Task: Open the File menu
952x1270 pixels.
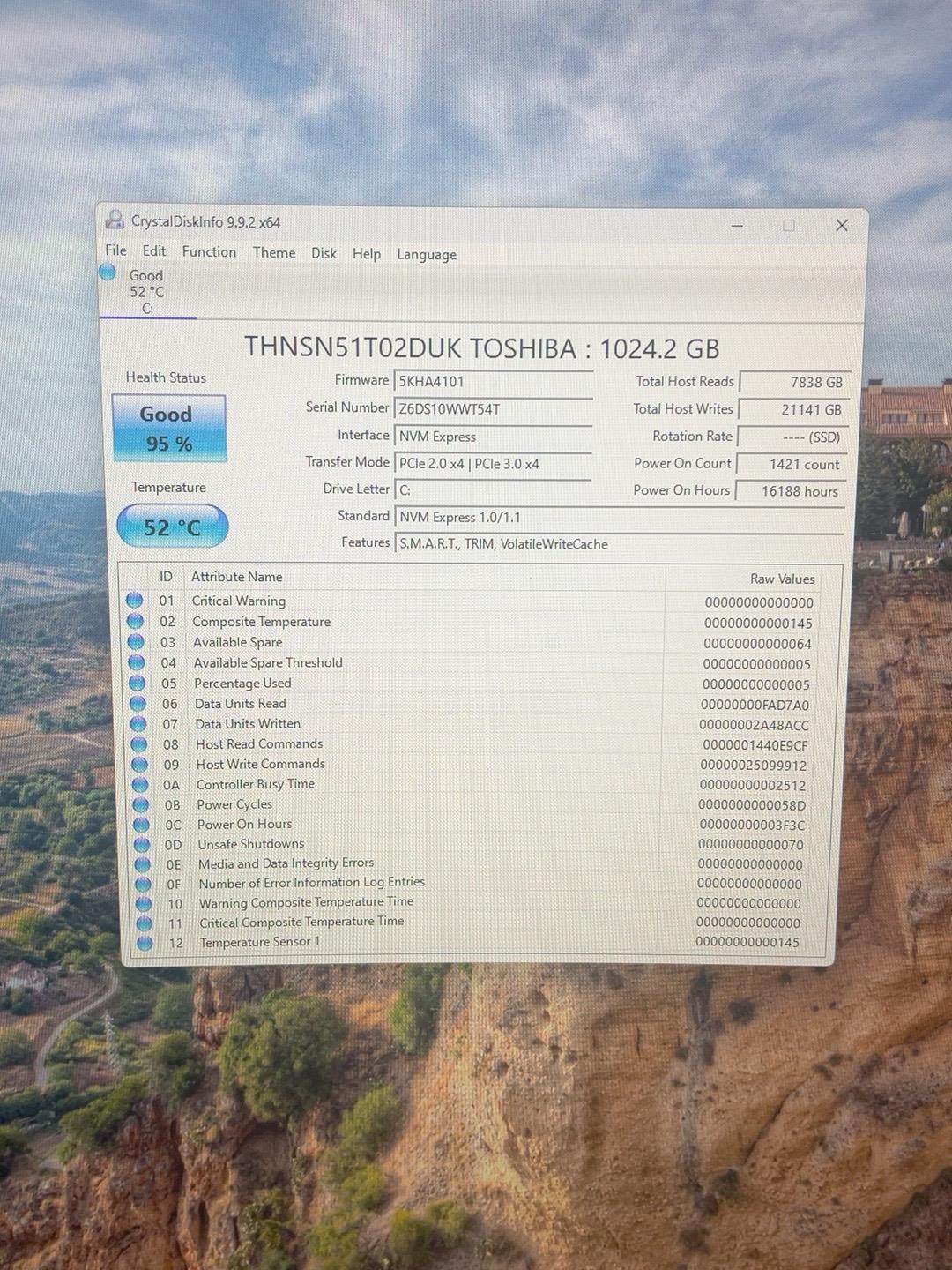Action: pos(115,250)
